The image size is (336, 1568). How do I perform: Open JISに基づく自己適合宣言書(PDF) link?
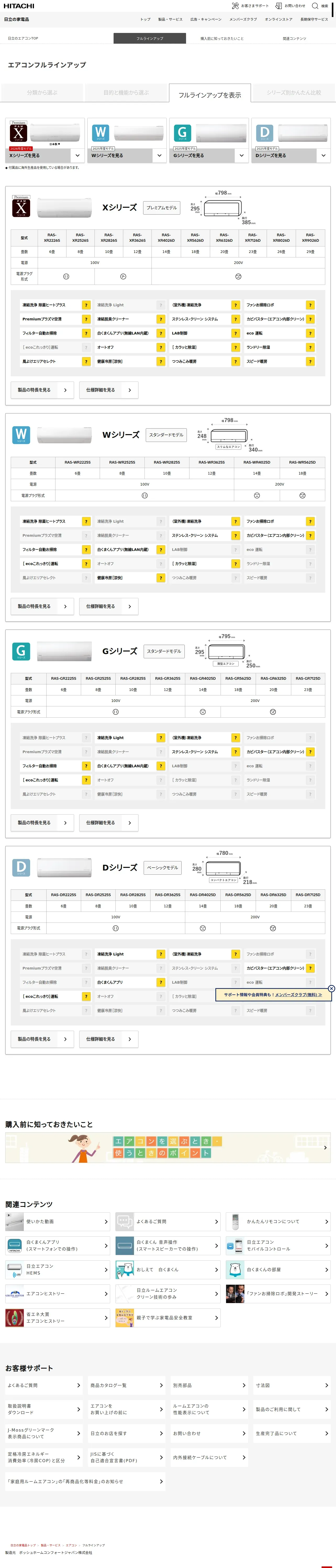(126, 1457)
